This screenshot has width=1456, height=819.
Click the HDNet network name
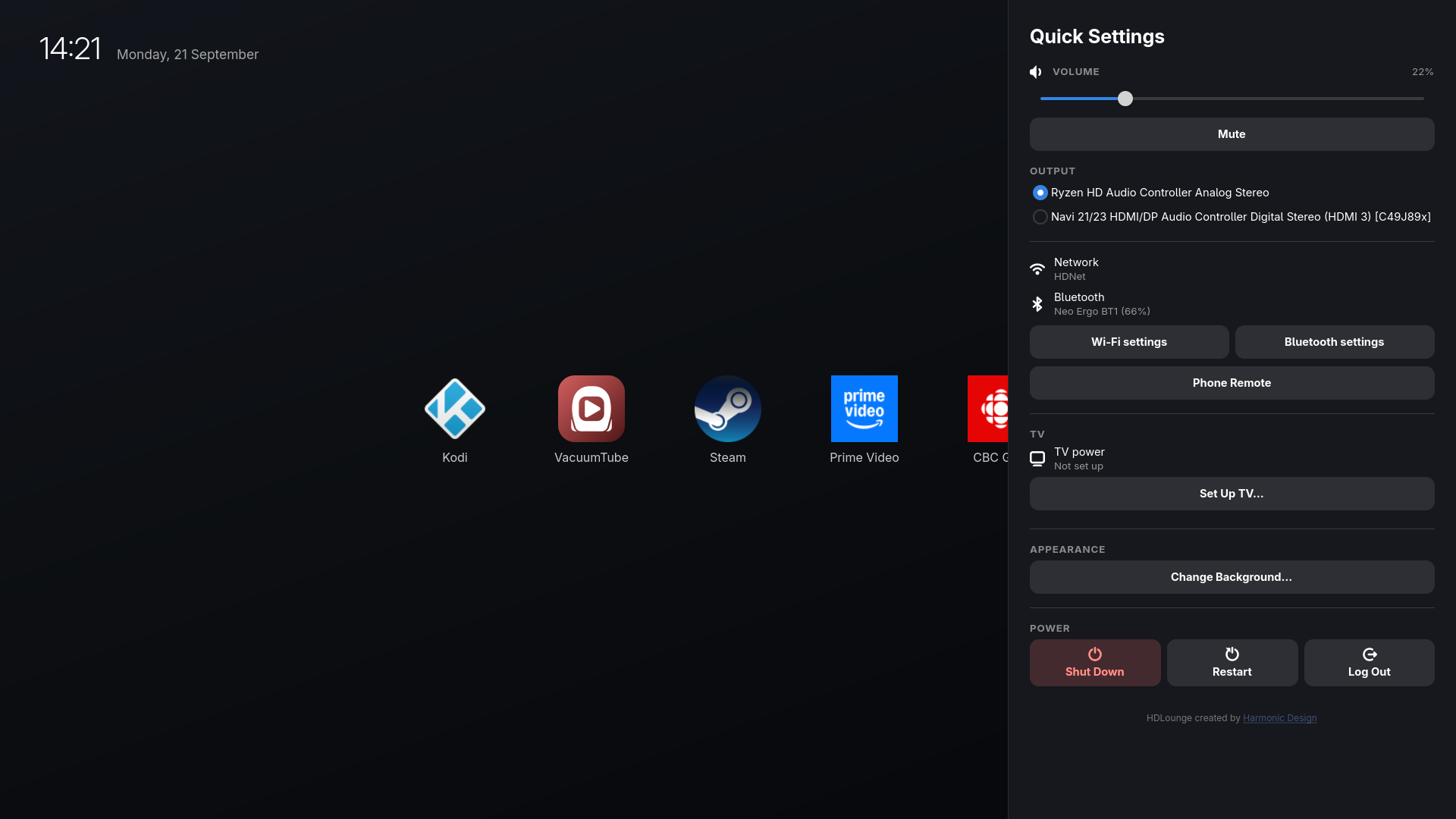point(1069,277)
